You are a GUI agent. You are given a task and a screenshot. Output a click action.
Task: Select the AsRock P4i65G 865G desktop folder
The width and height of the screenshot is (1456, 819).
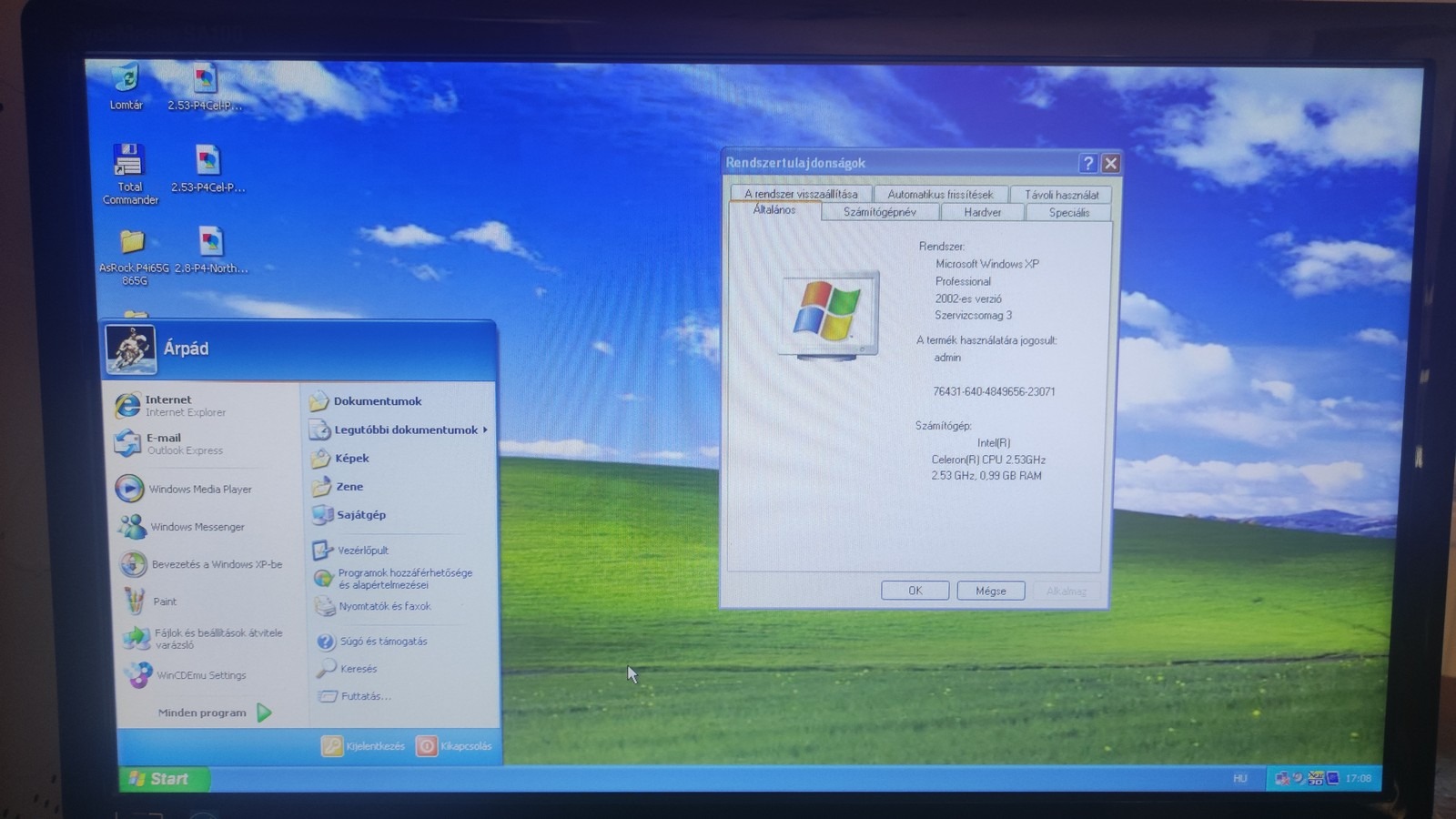click(134, 258)
